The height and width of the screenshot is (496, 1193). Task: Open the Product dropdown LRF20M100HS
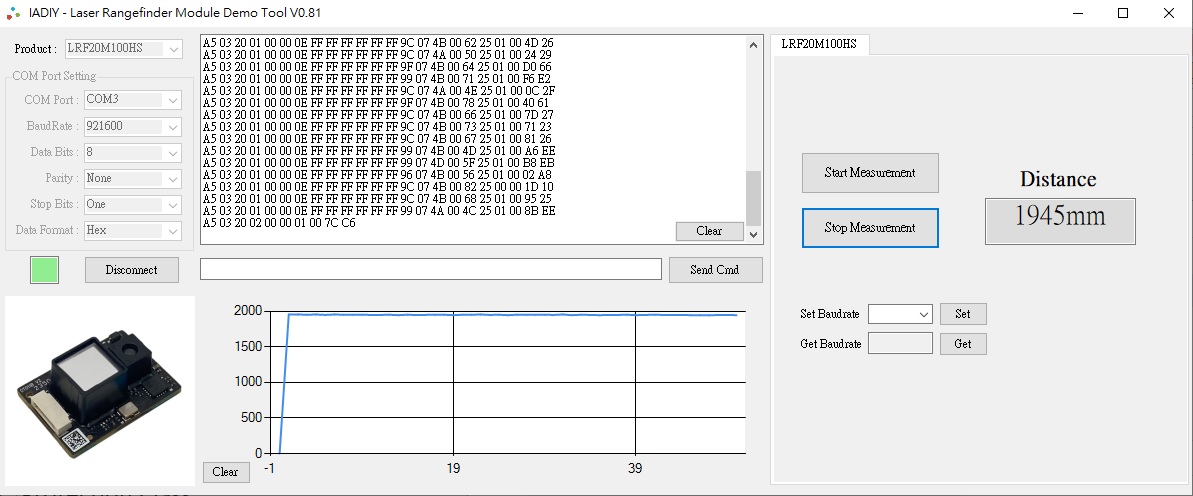pyautogui.click(x=124, y=49)
